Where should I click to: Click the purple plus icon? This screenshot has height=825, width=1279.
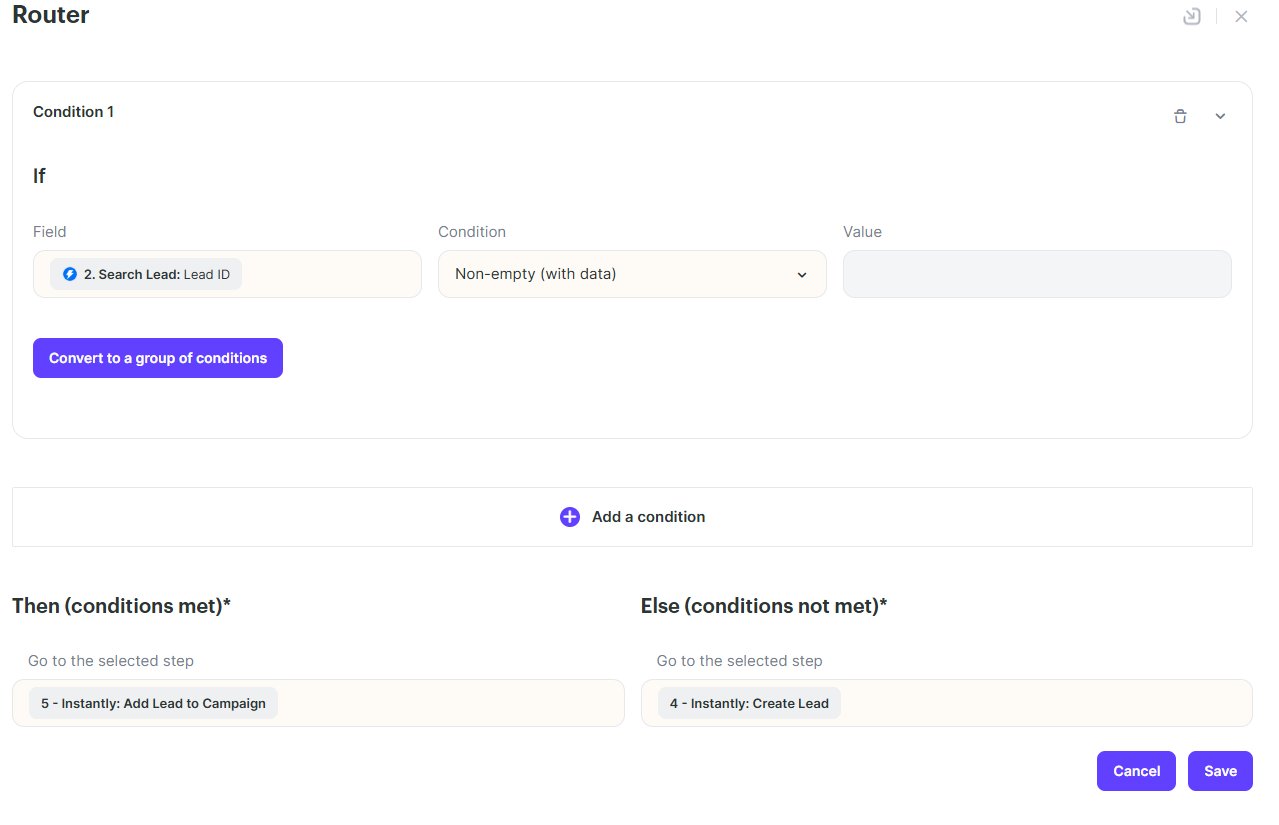pos(570,517)
